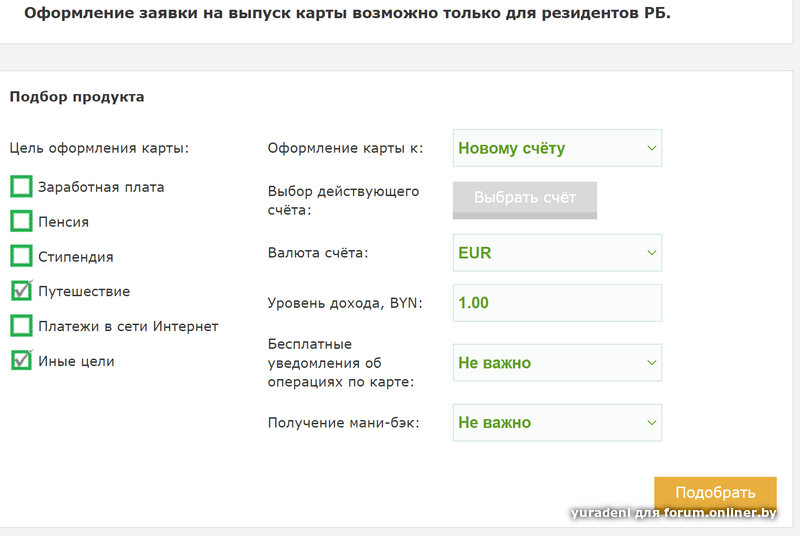
Task: Expand the EUR currency dropdown
Action: point(557,253)
